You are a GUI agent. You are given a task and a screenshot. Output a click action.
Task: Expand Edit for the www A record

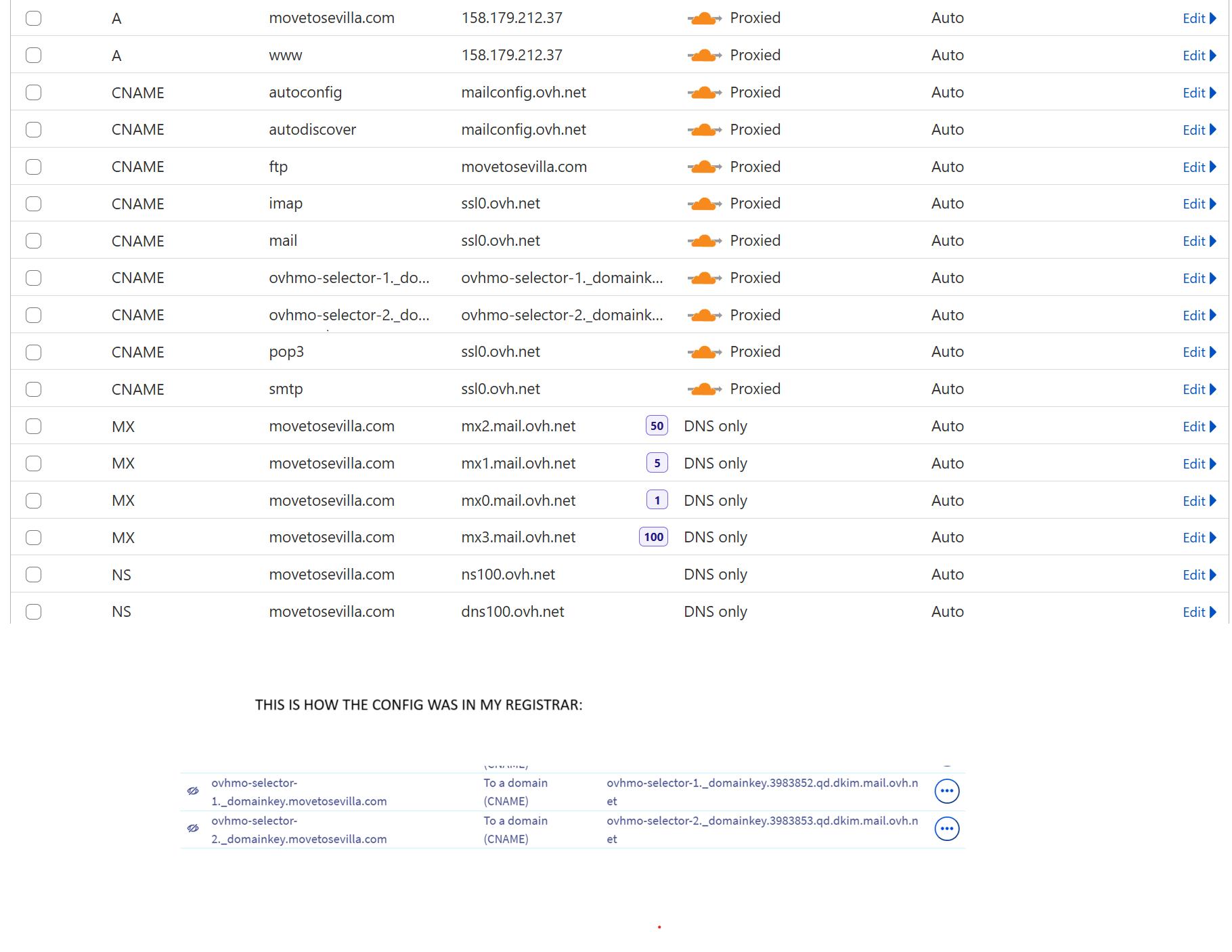[1200, 56]
